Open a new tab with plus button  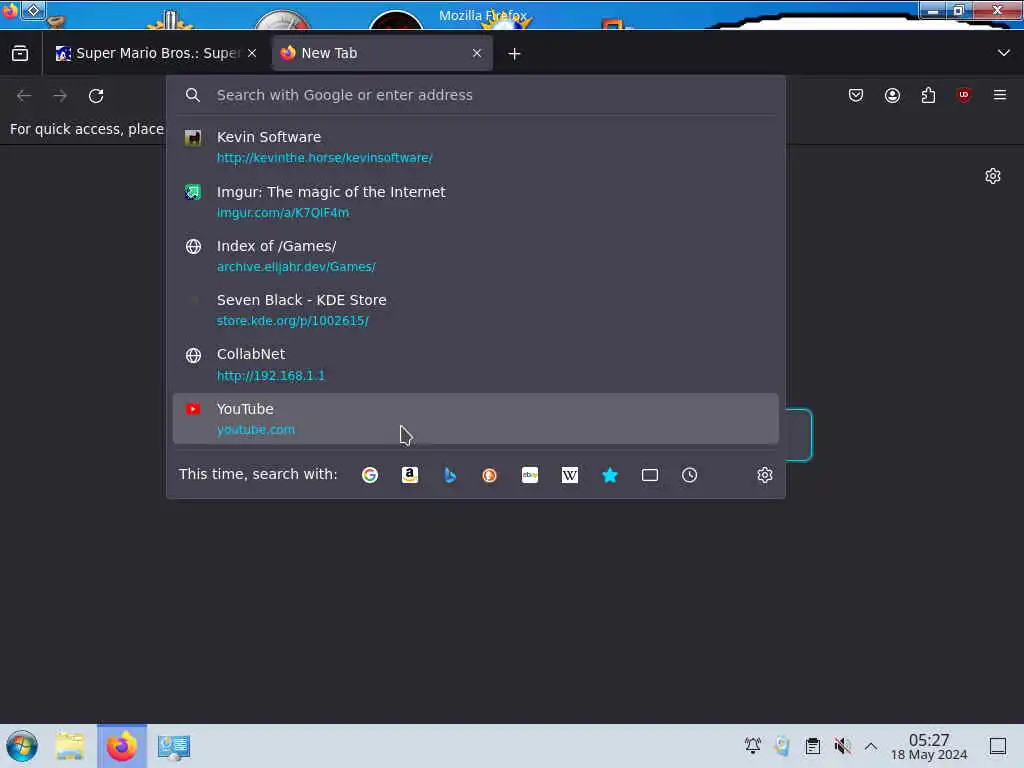(515, 54)
